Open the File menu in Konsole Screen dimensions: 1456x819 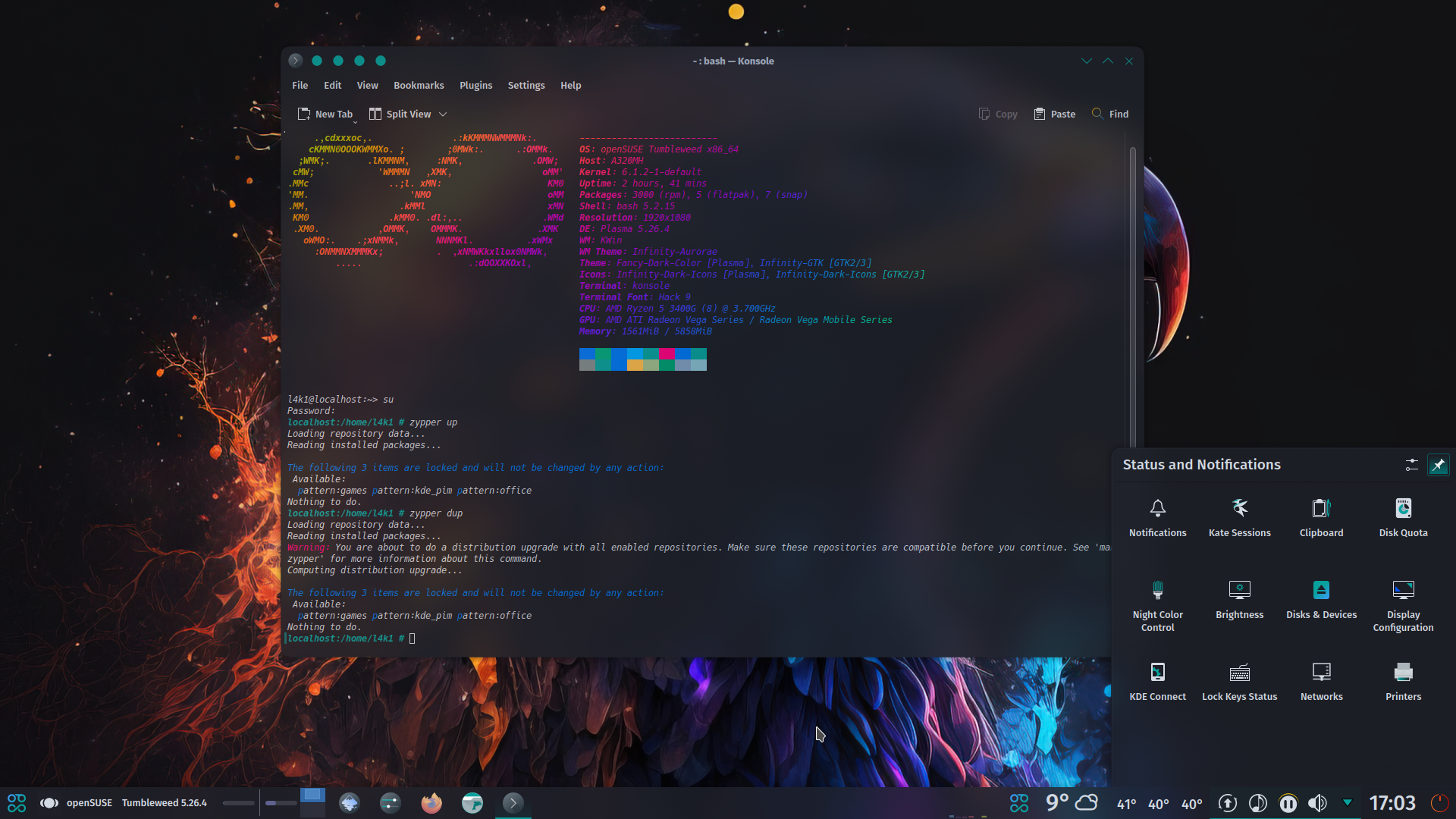(300, 86)
